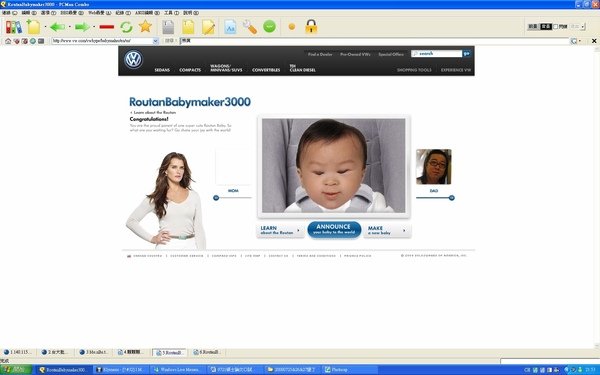Toggle the checkbox in top-right toolbar
Screen dimensions: 600x375
point(556,26)
